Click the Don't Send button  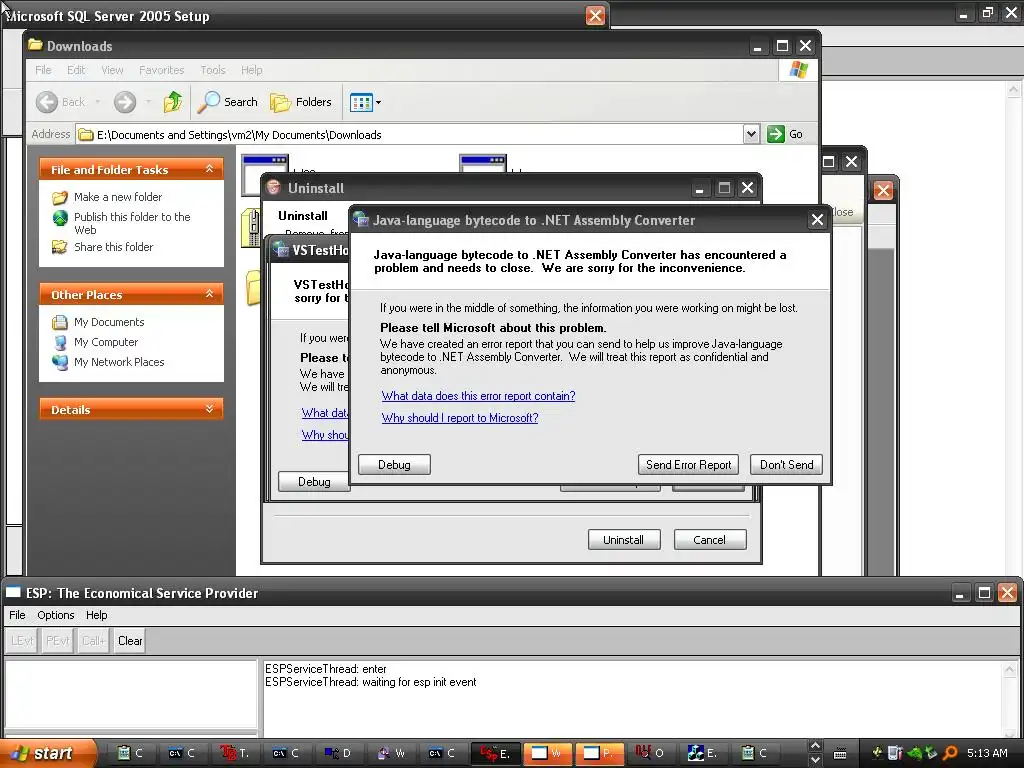[x=786, y=464]
